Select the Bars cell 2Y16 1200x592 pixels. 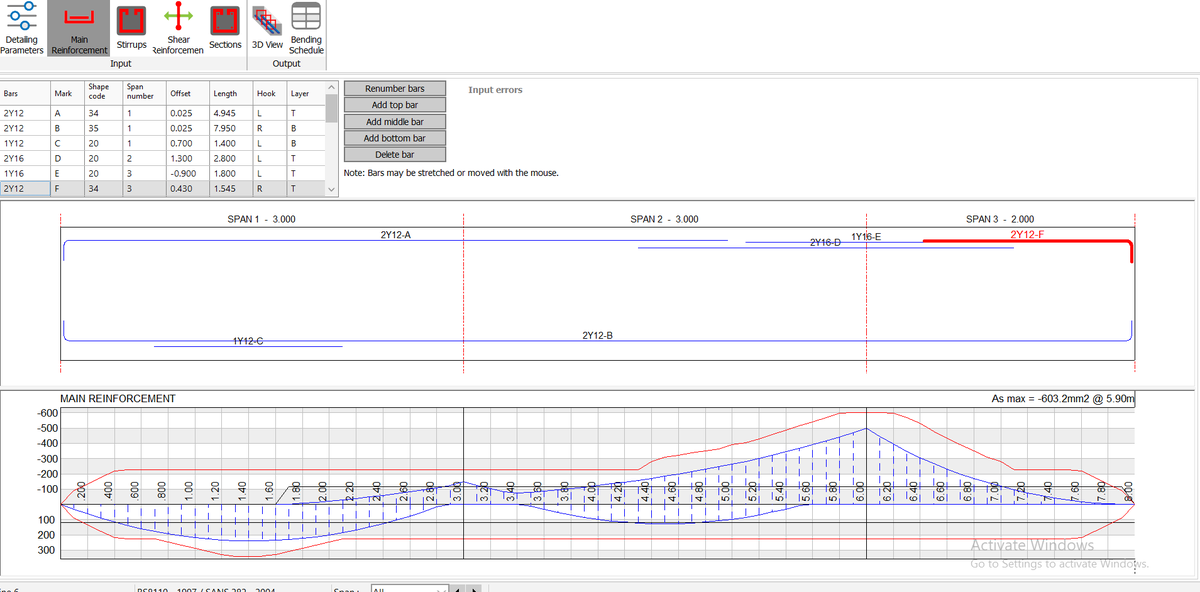pyautogui.click(x=25, y=158)
